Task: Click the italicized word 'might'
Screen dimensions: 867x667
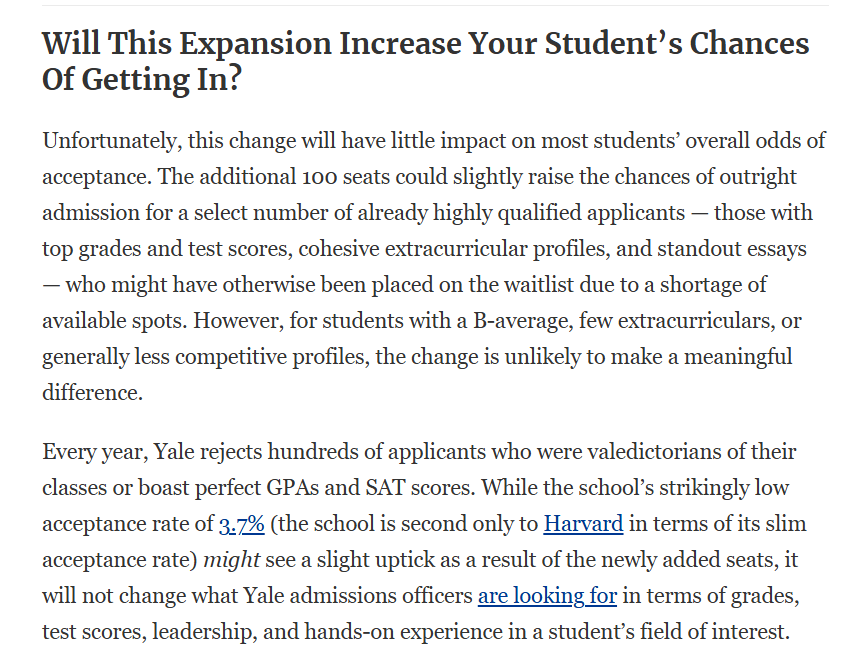Action: click(232, 560)
